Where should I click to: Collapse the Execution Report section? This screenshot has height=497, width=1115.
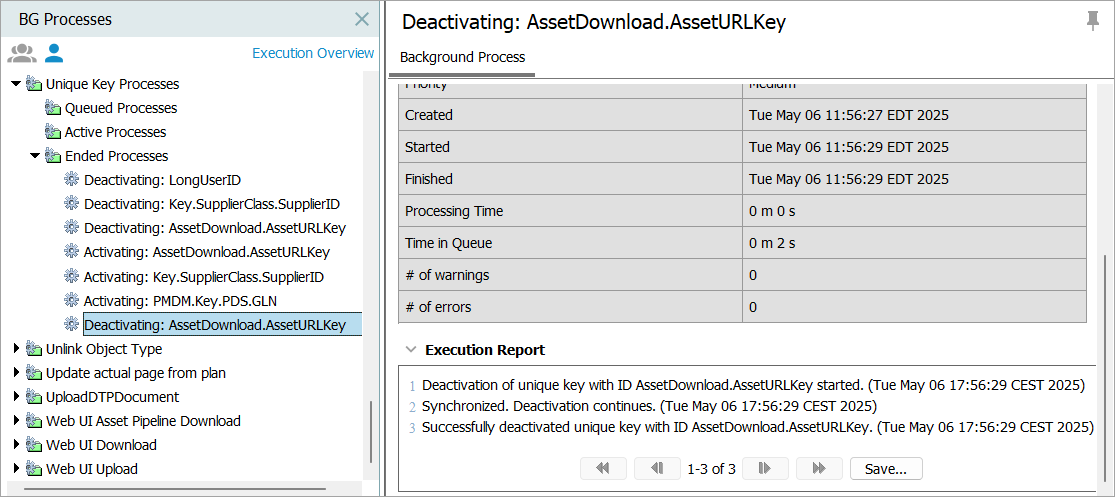410,350
